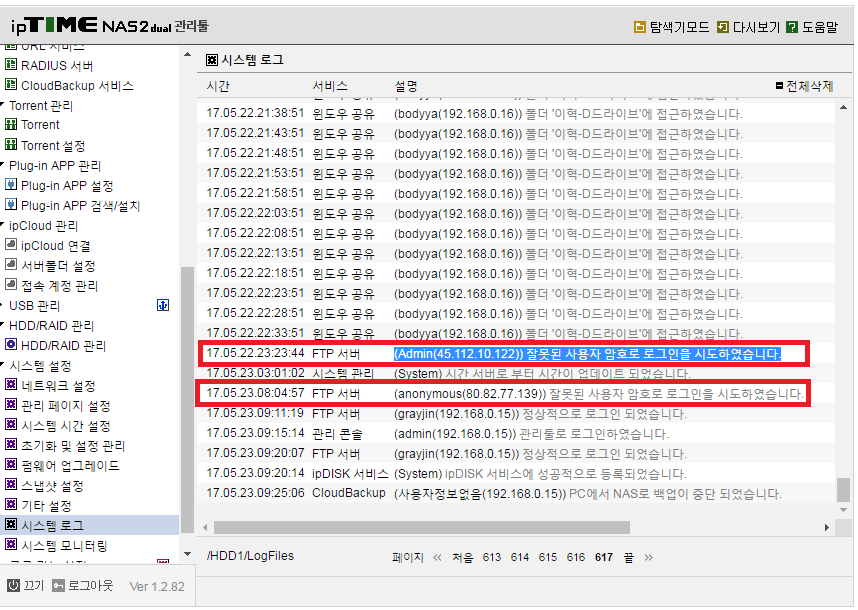The height and width of the screenshot is (610, 858).
Task: Click the ipCloud 연결 icon
Action: (x=10, y=245)
